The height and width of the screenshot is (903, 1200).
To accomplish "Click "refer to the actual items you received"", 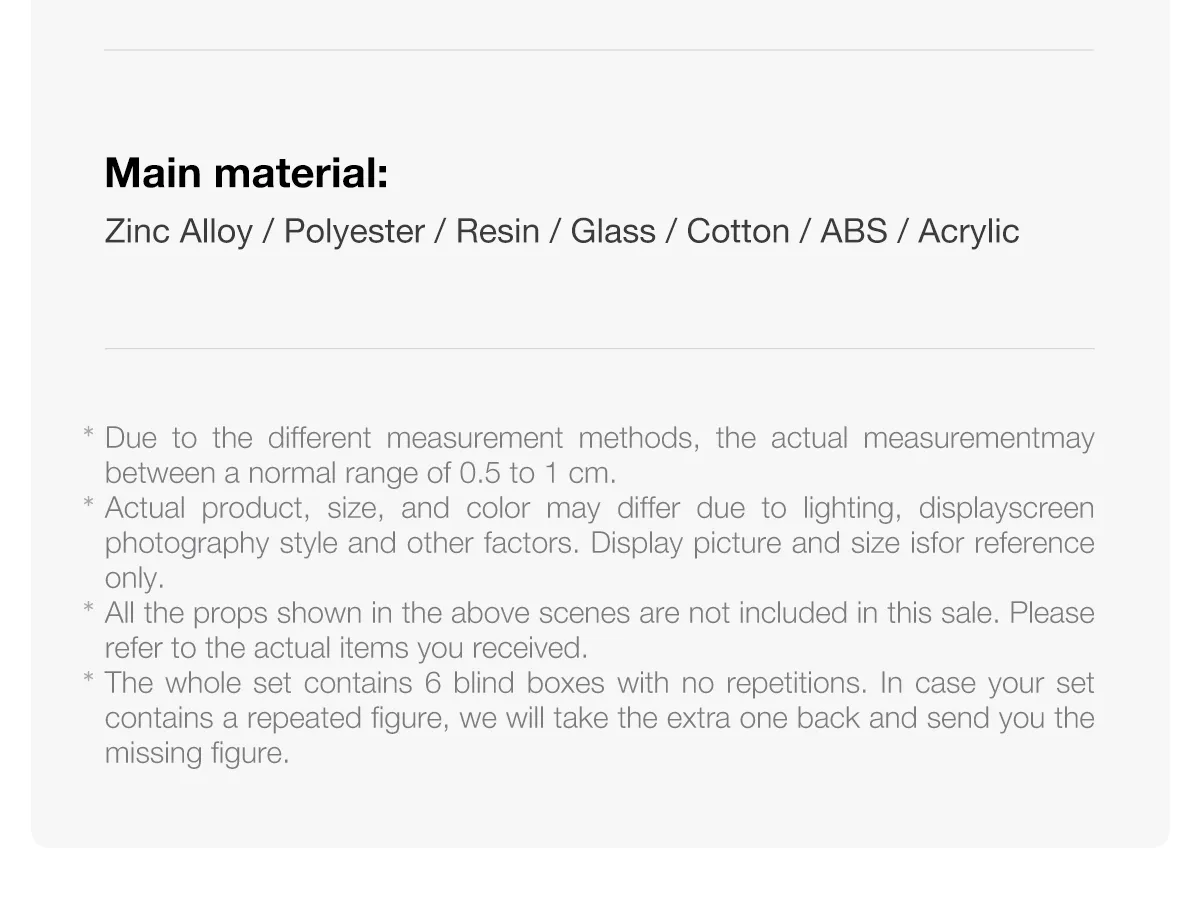I will point(346,648).
